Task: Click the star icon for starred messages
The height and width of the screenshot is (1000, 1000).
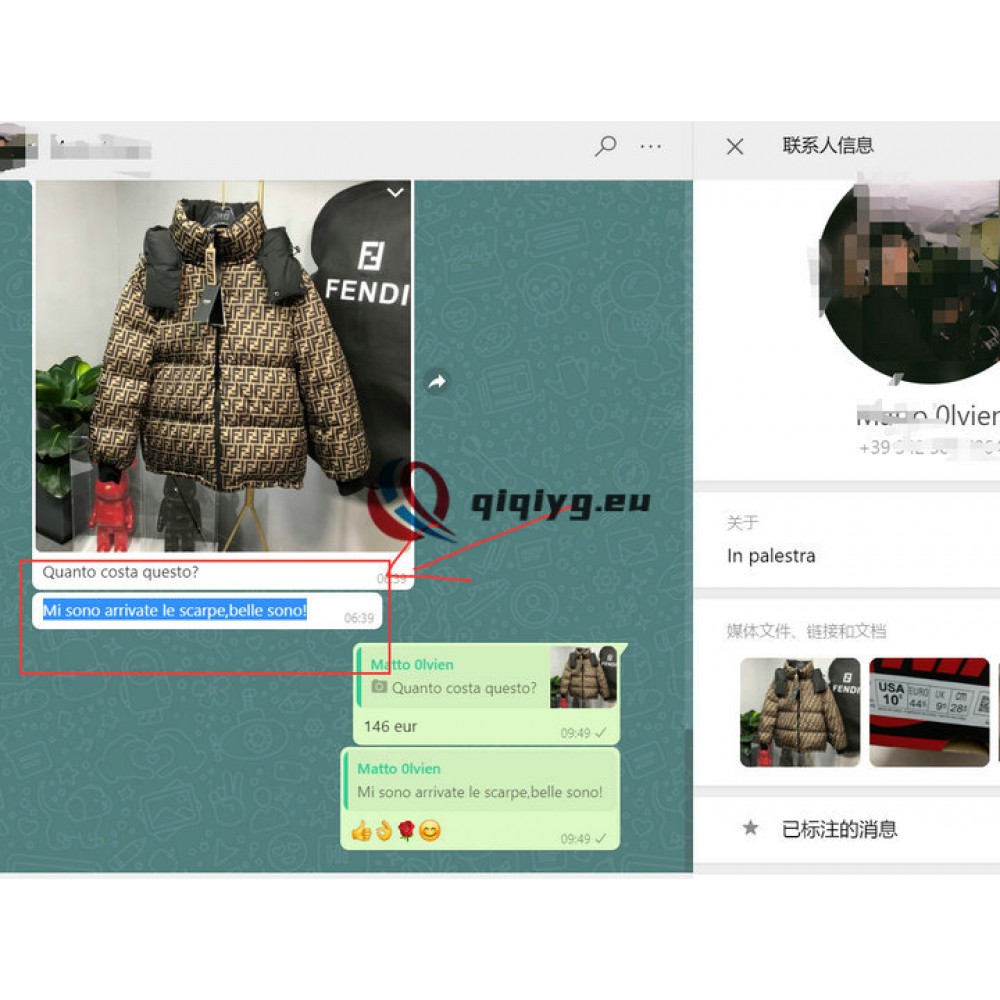Action: (x=751, y=828)
